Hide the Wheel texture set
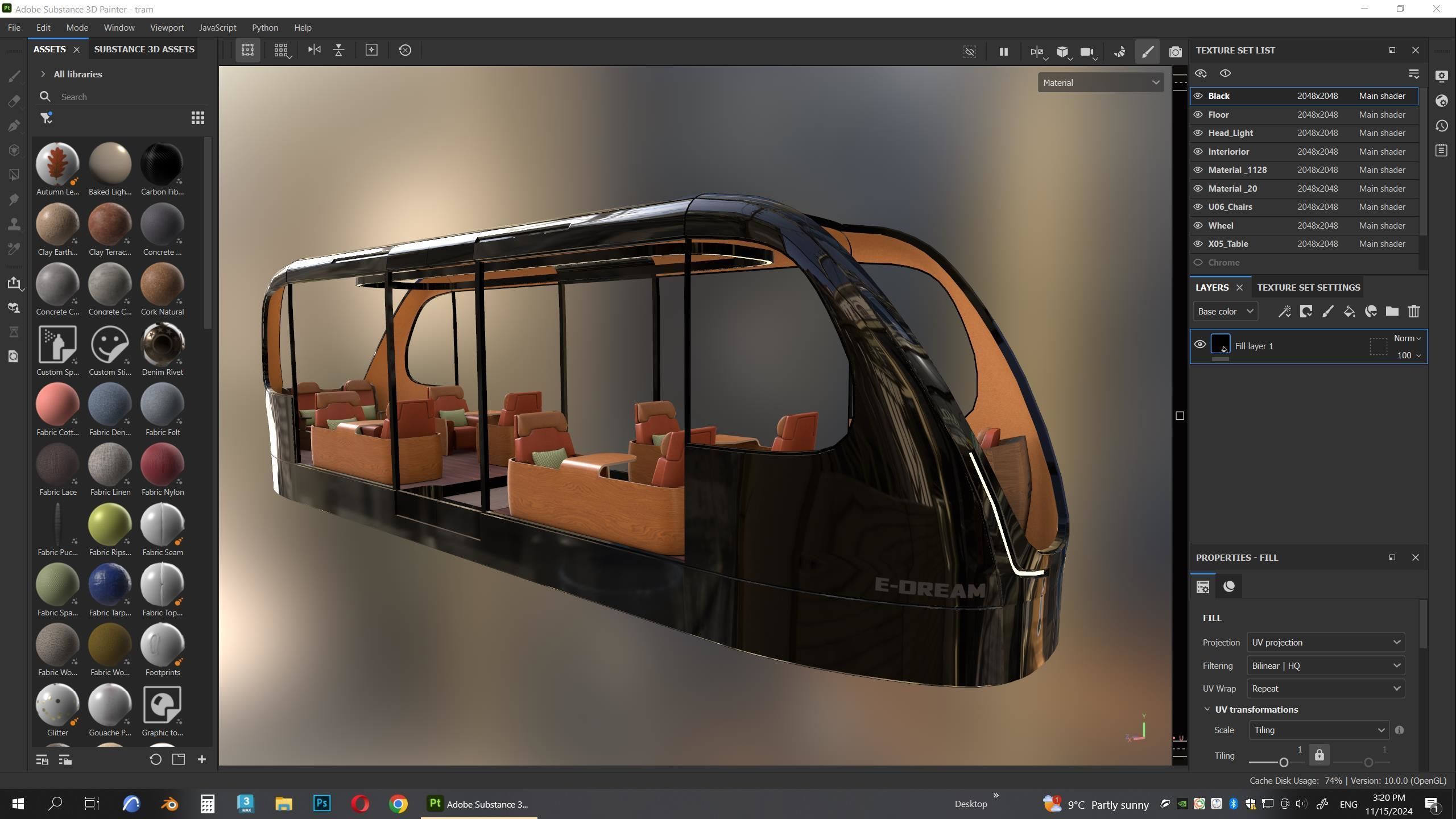Screen dimensions: 1456x819 pyautogui.click(x=1198, y=225)
